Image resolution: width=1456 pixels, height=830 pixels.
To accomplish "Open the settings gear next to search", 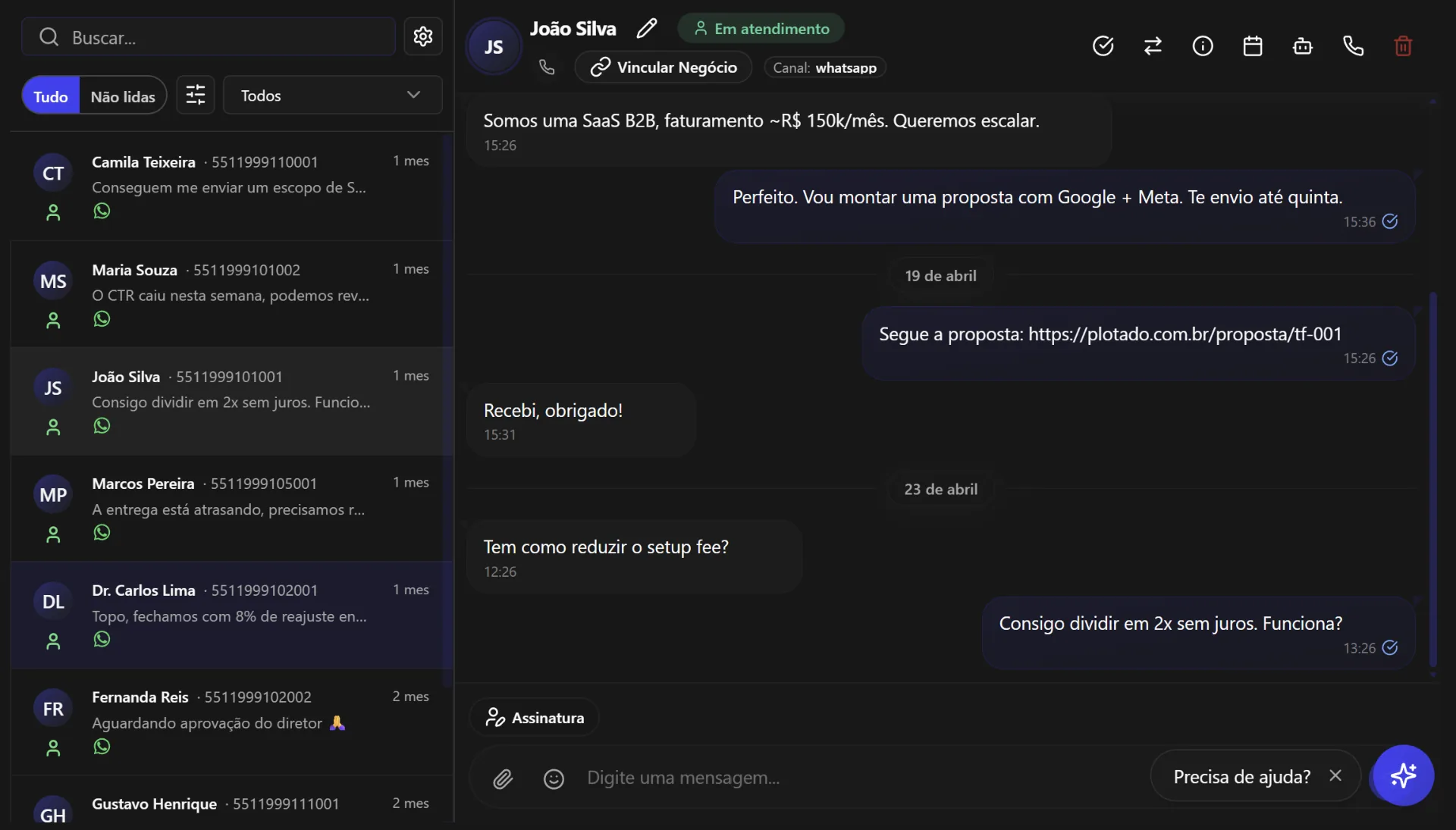I will pyautogui.click(x=423, y=36).
